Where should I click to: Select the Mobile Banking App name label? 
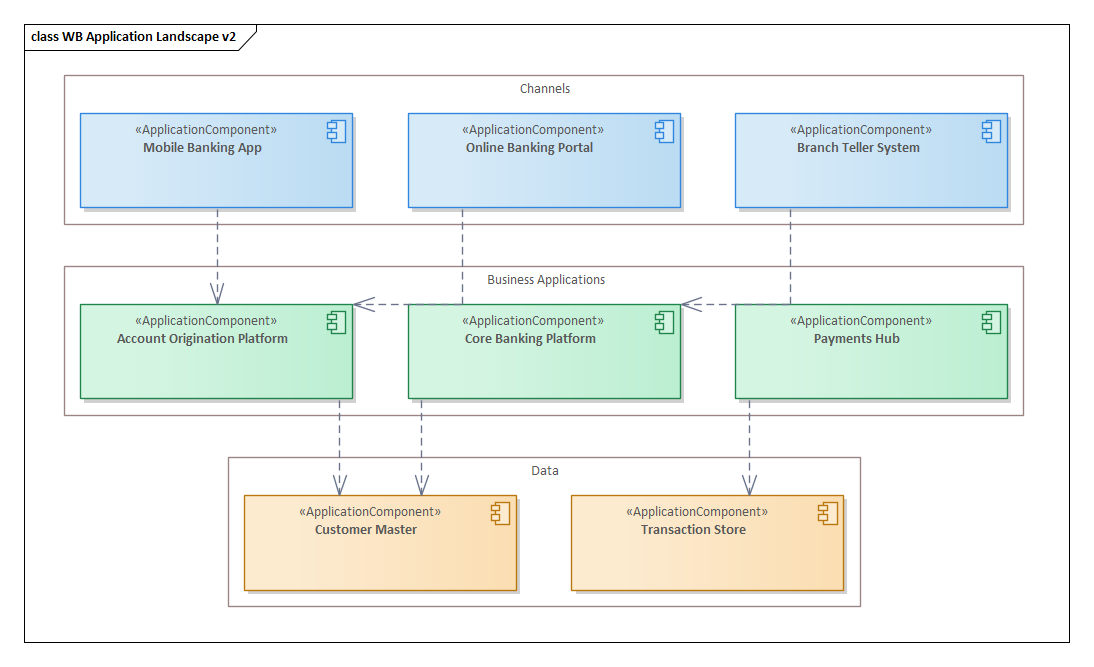[x=202, y=148]
